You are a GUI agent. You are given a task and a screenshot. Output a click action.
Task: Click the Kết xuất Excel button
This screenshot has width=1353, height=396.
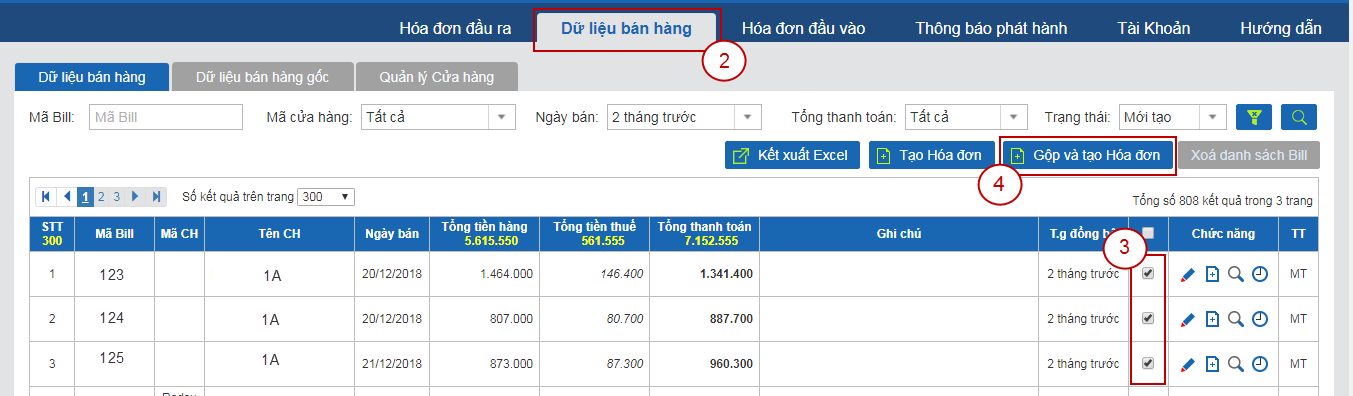(792, 155)
